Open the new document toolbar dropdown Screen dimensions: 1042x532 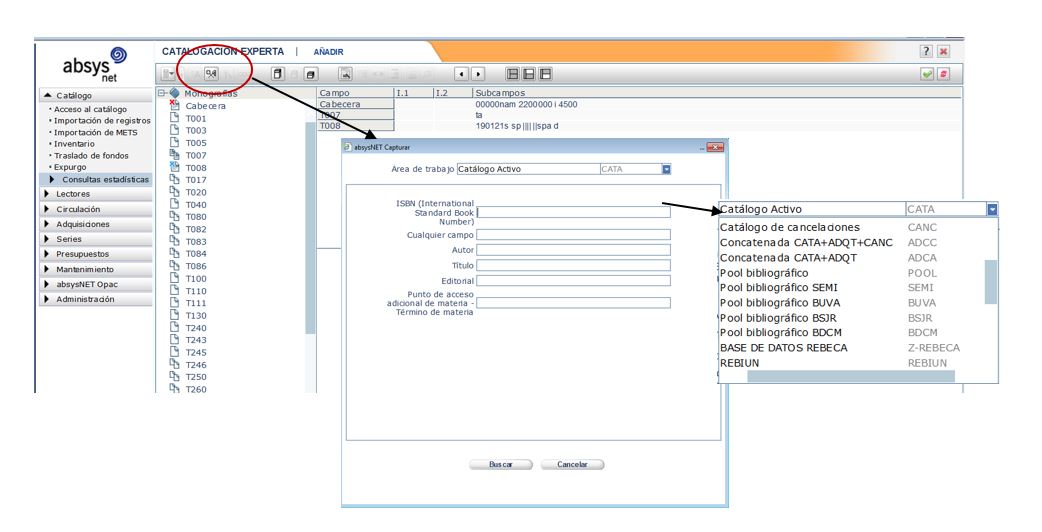pos(169,74)
